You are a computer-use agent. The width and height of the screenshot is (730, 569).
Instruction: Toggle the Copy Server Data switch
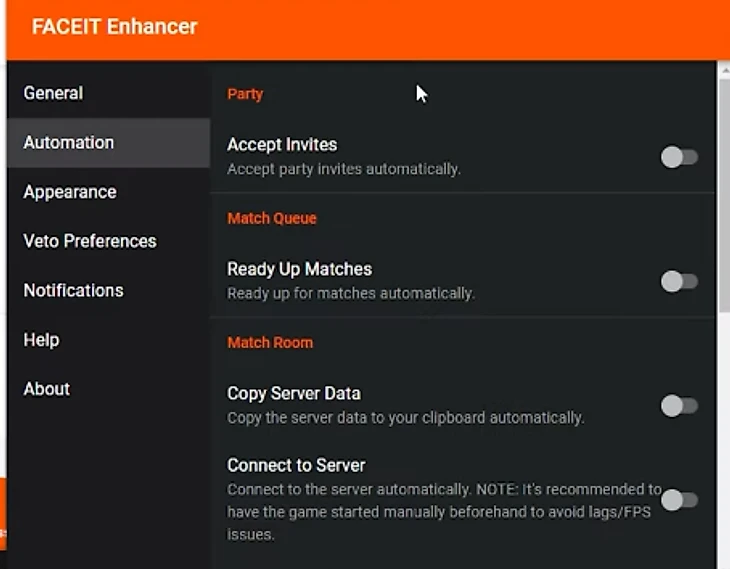679,406
